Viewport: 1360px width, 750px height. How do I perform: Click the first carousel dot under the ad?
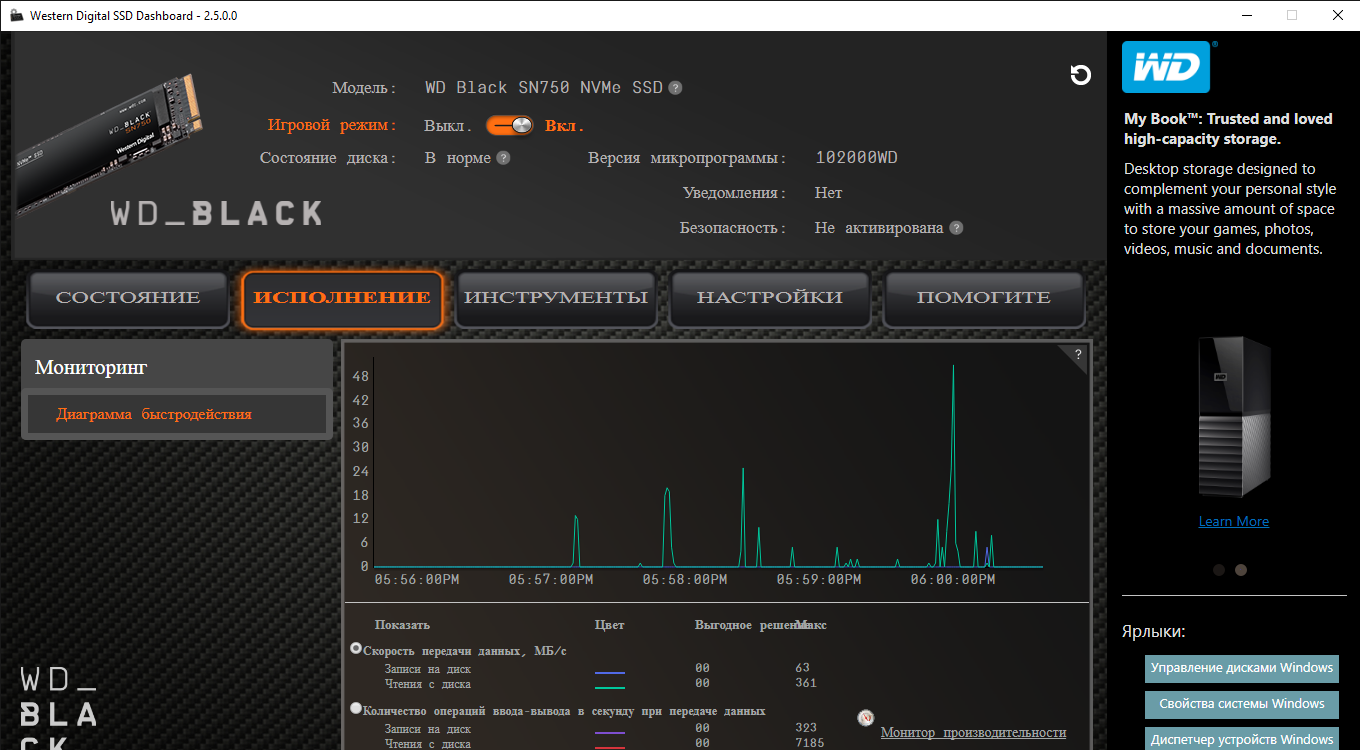click(1219, 570)
